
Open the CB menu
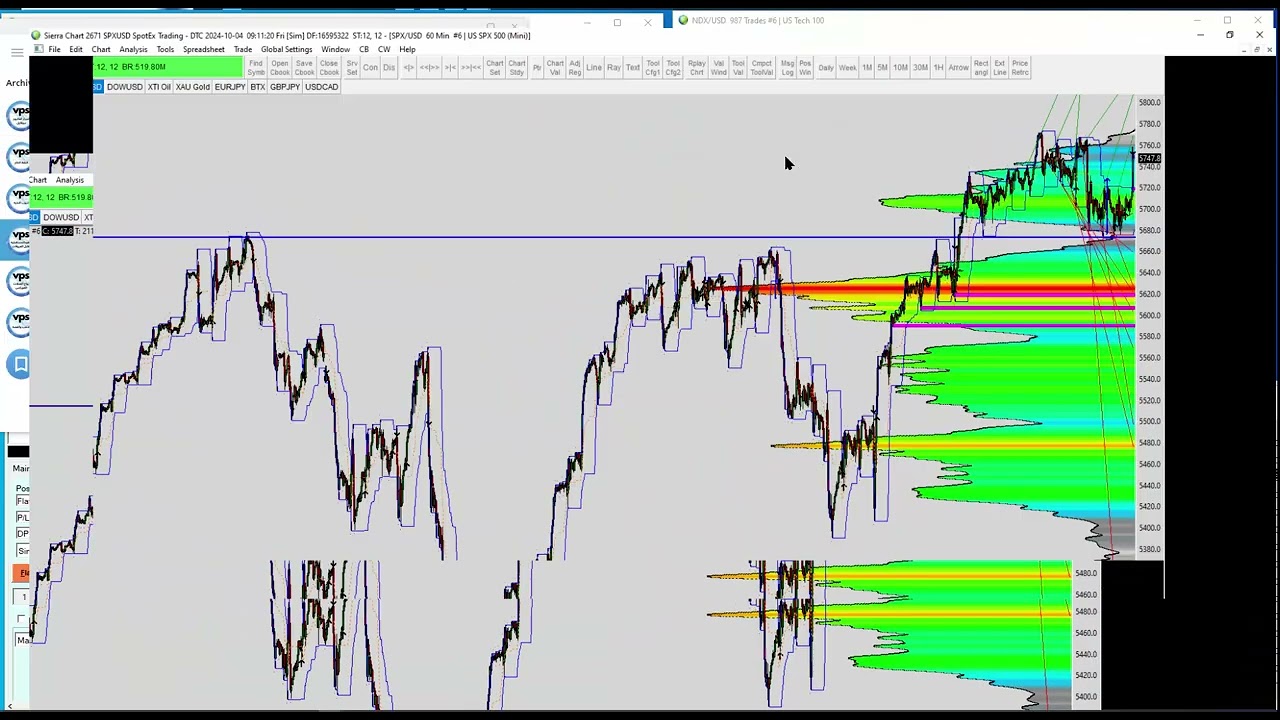point(364,49)
